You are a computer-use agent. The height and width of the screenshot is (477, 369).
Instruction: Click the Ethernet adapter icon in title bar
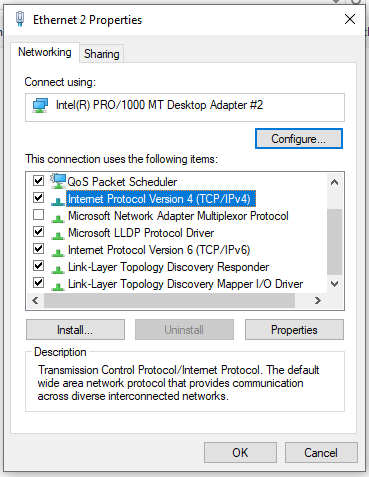coord(20,19)
